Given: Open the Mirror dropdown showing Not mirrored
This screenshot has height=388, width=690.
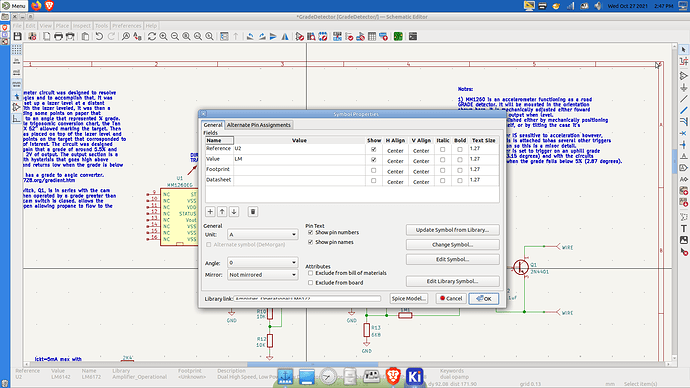Looking at the screenshot, I should tap(263, 275).
